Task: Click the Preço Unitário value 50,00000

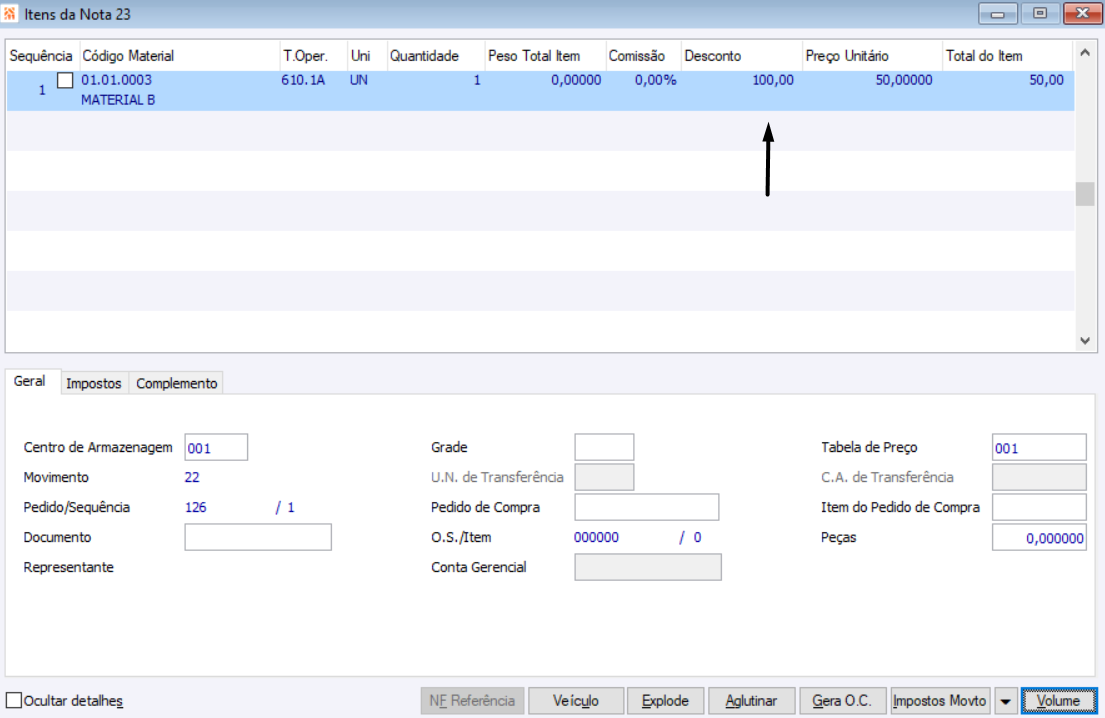Action: (x=904, y=80)
